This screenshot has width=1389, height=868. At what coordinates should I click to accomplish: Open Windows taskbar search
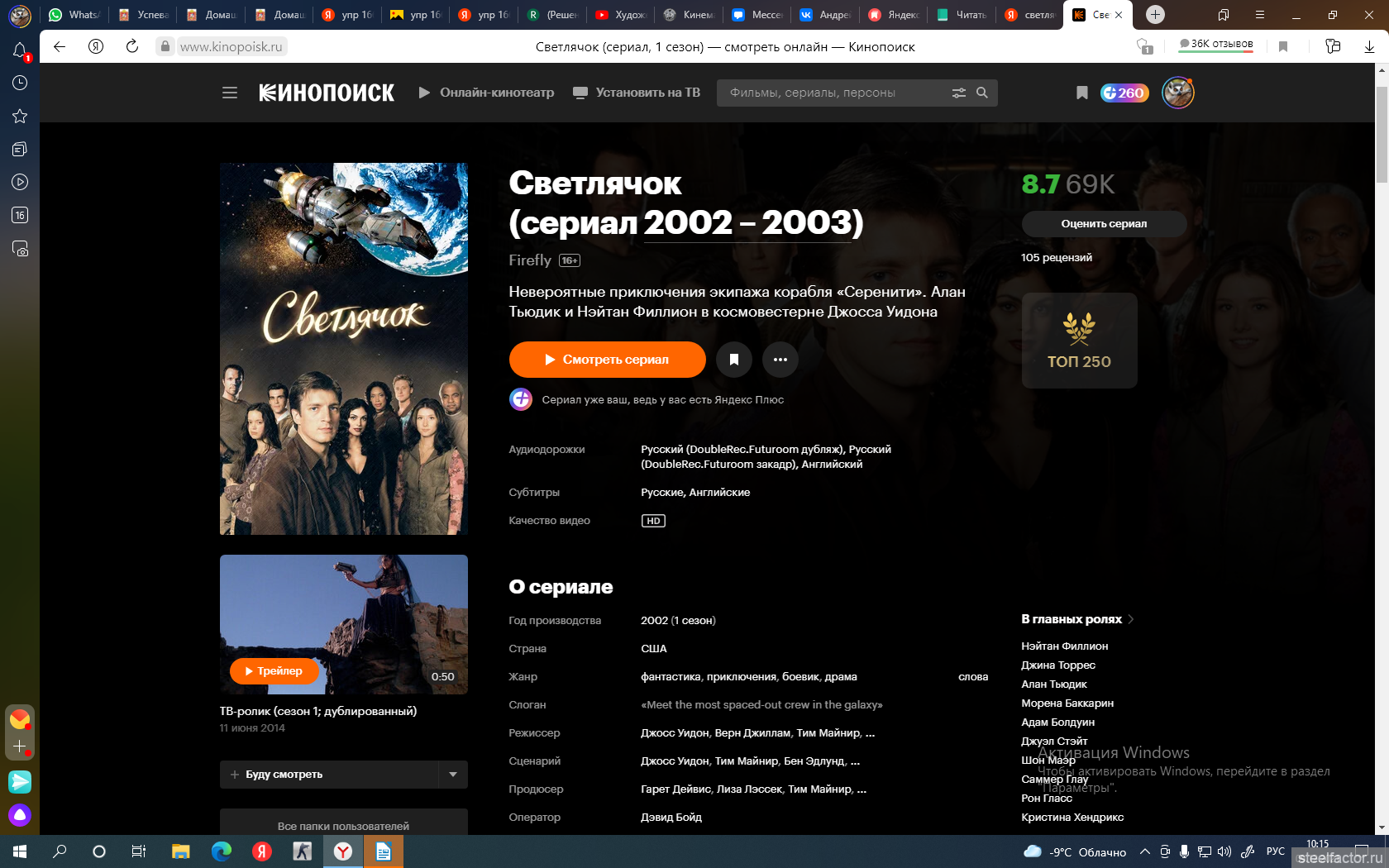(60, 851)
